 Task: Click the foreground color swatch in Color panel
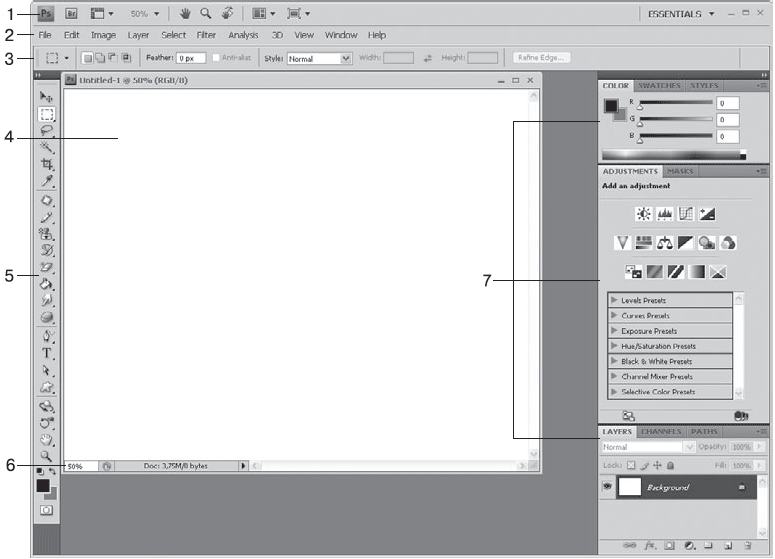(610, 105)
